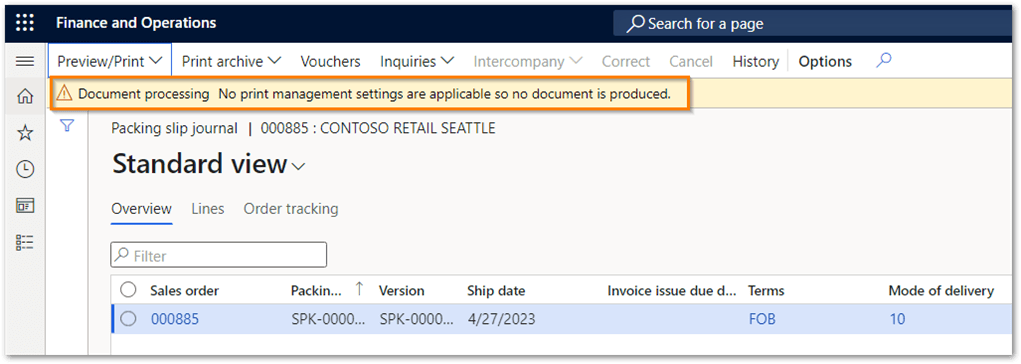Open the Preview/Print dropdown
The width and height of the screenshot is (1021, 364).
click(109, 62)
